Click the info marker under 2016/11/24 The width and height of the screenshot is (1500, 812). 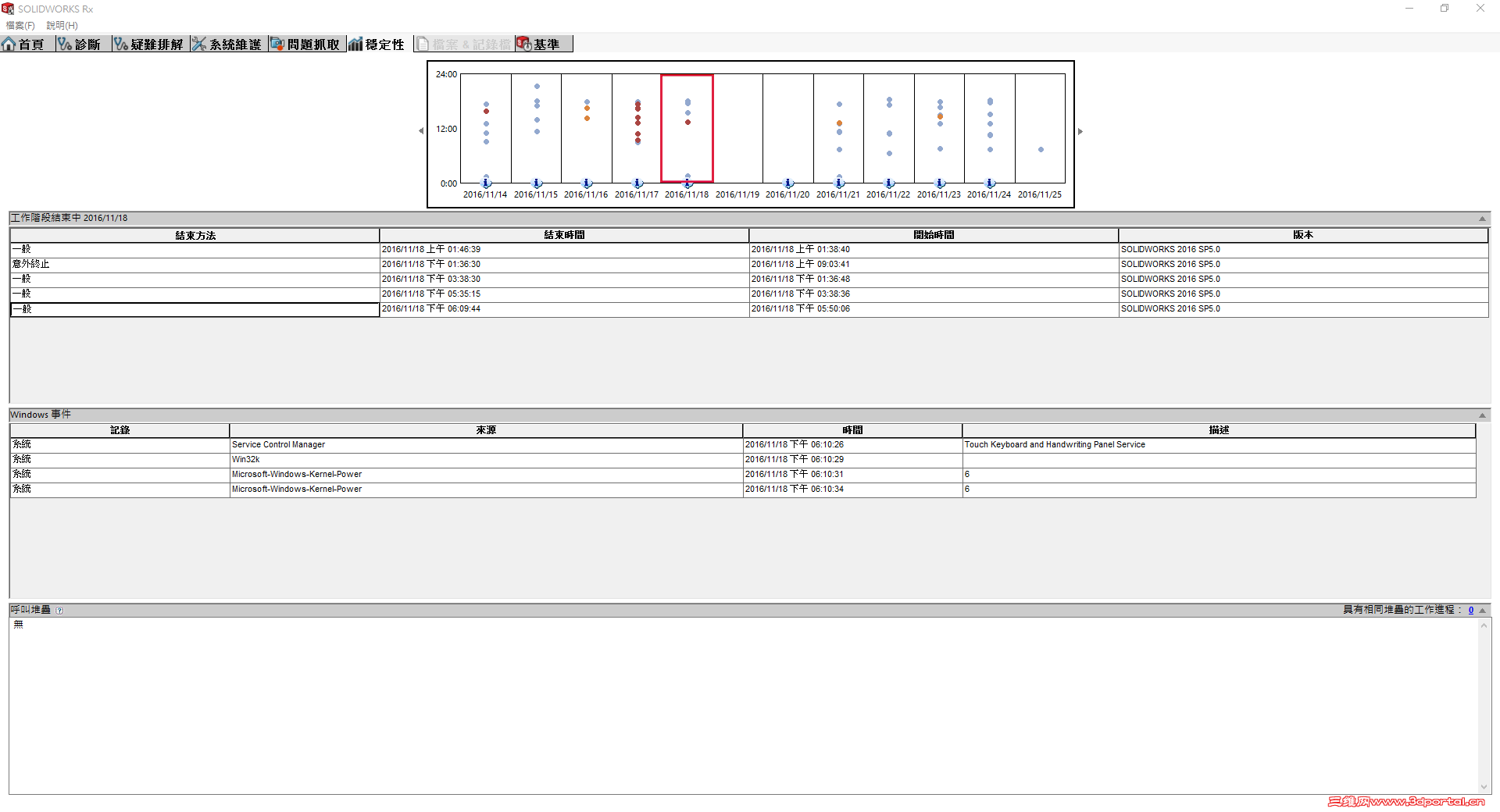990,183
